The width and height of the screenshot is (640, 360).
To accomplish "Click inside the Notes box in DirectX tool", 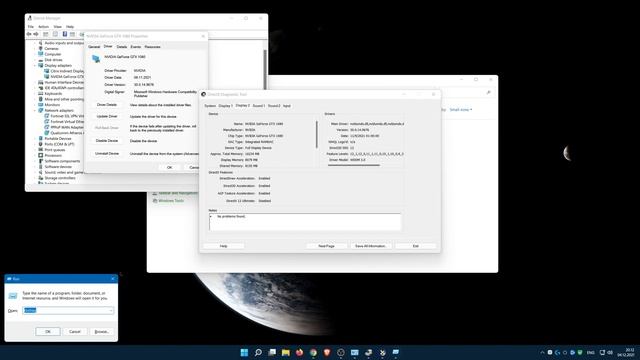I will point(305,222).
